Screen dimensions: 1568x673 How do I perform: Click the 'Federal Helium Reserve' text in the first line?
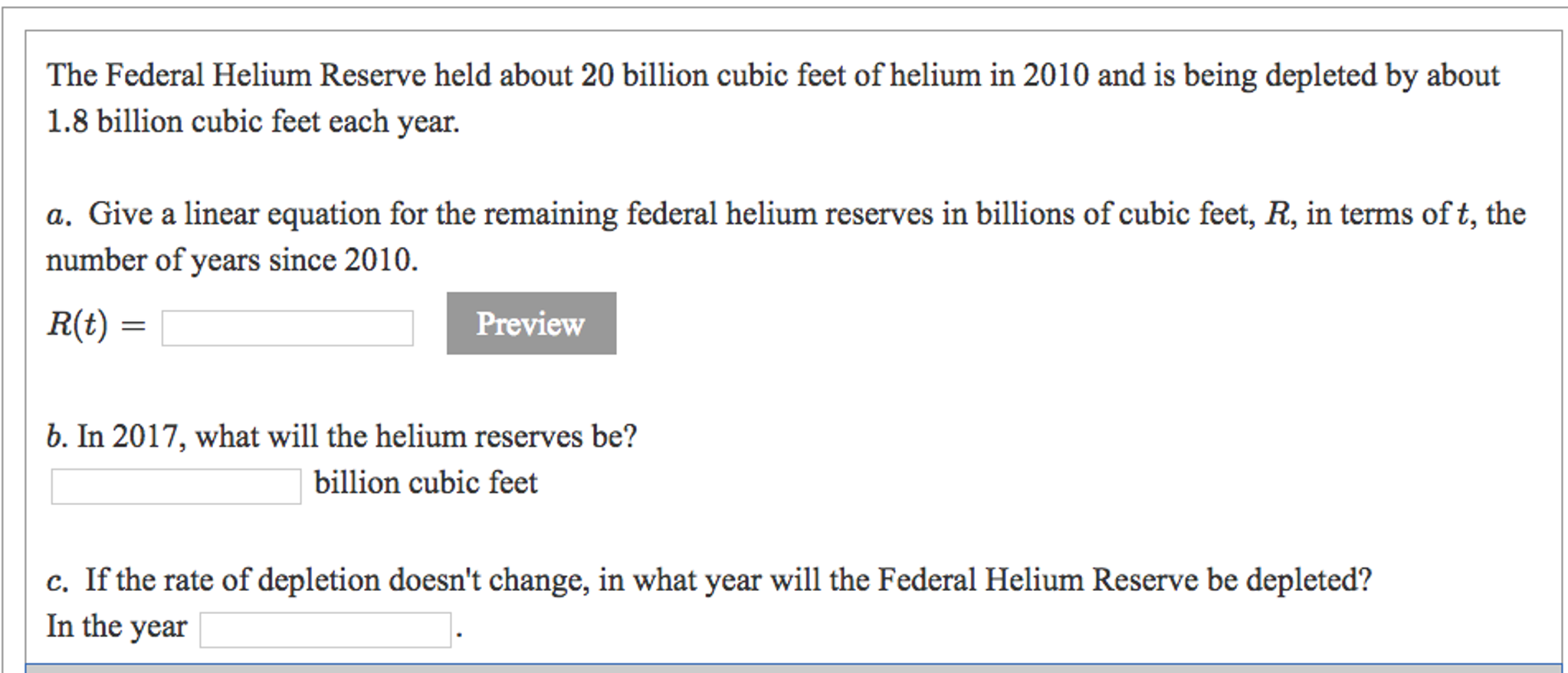point(265,76)
